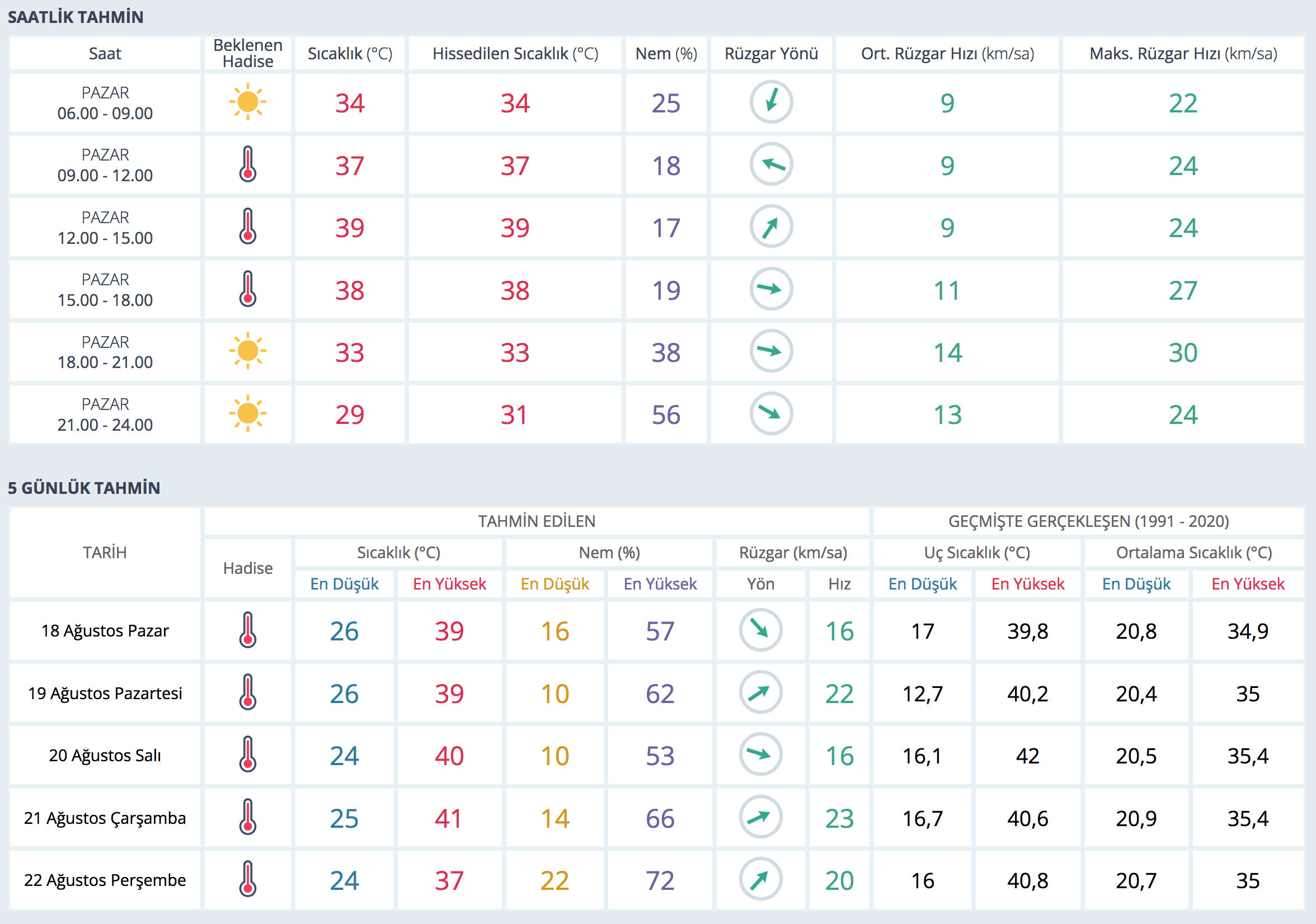Select the 22 Ağustos Perşembe date cell

(105, 880)
